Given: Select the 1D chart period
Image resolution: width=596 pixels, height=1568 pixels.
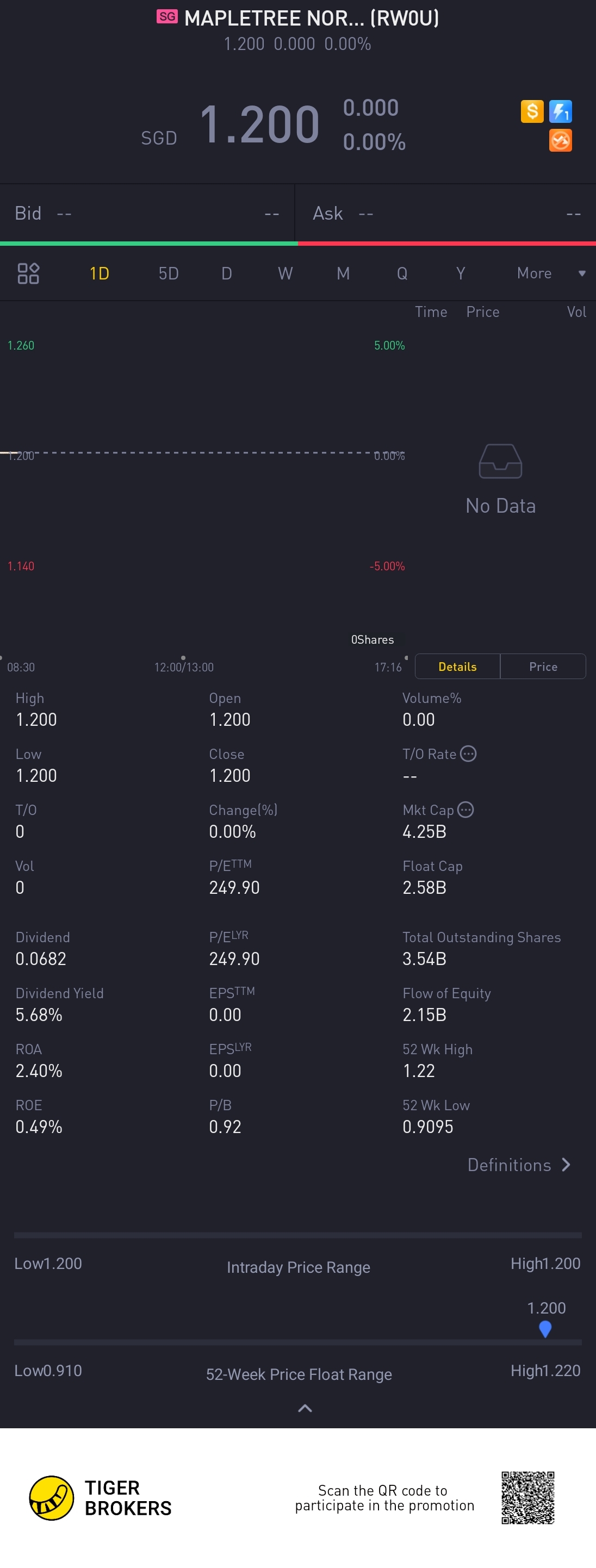Looking at the screenshot, I should pos(99,273).
